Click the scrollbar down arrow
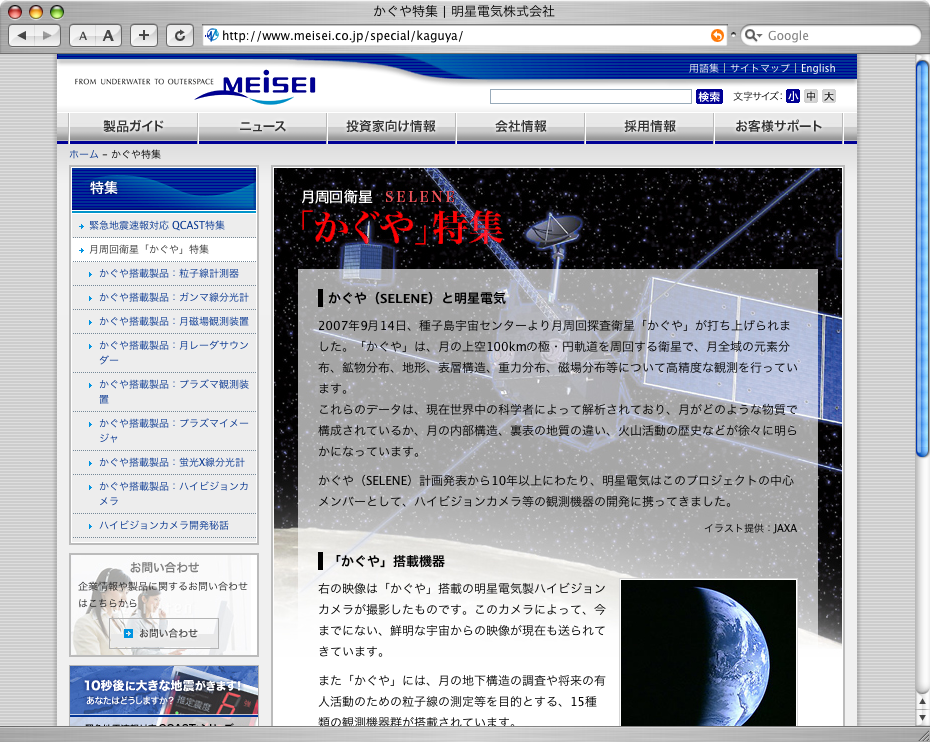 tap(922, 718)
